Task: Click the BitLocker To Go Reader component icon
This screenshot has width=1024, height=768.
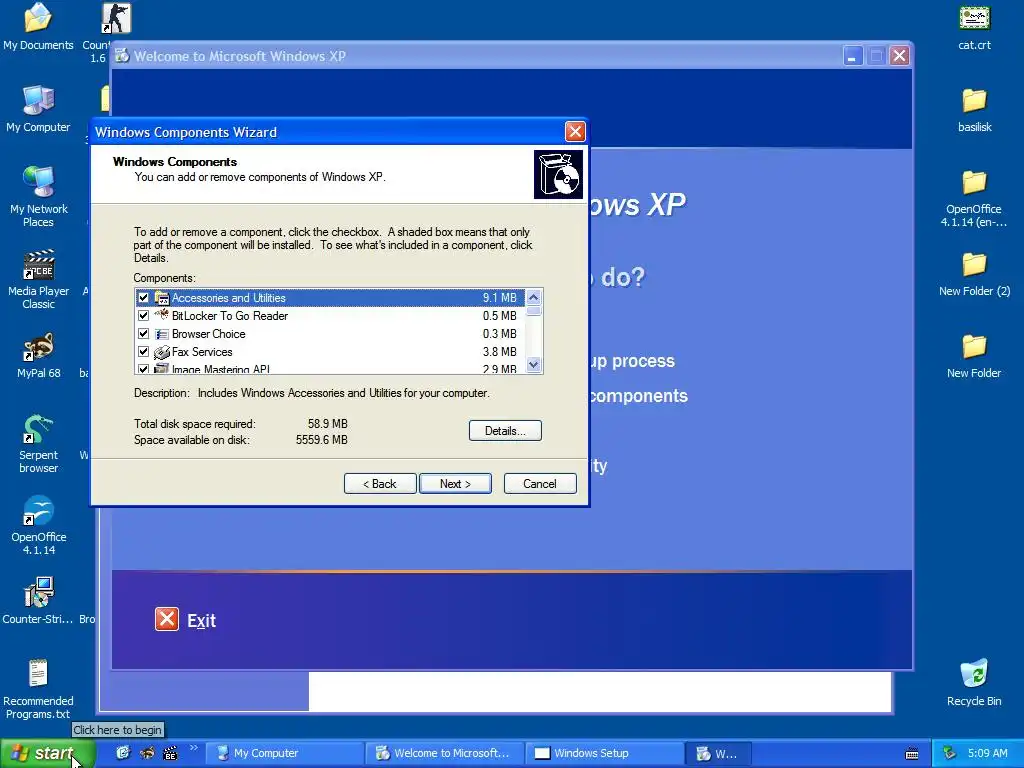Action: point(161,315)
